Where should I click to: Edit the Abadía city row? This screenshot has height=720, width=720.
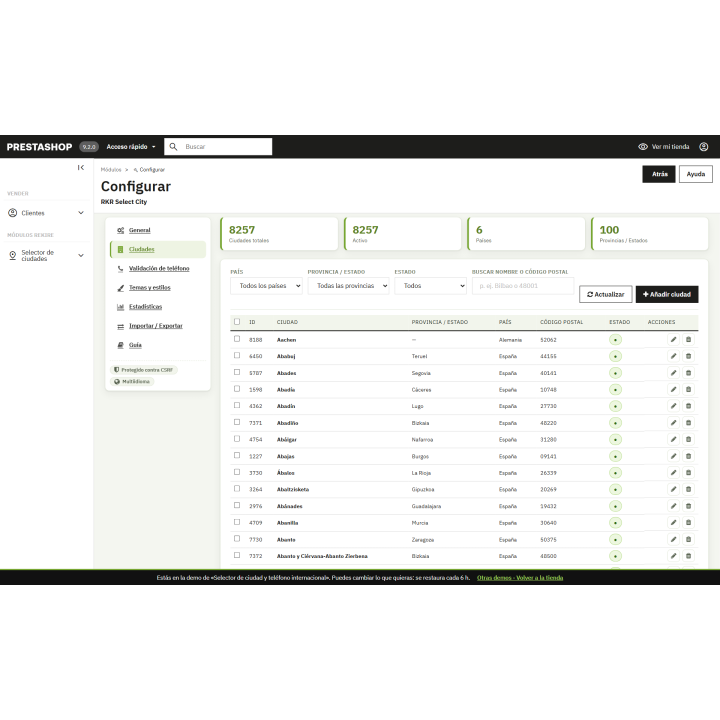[673, 389]
